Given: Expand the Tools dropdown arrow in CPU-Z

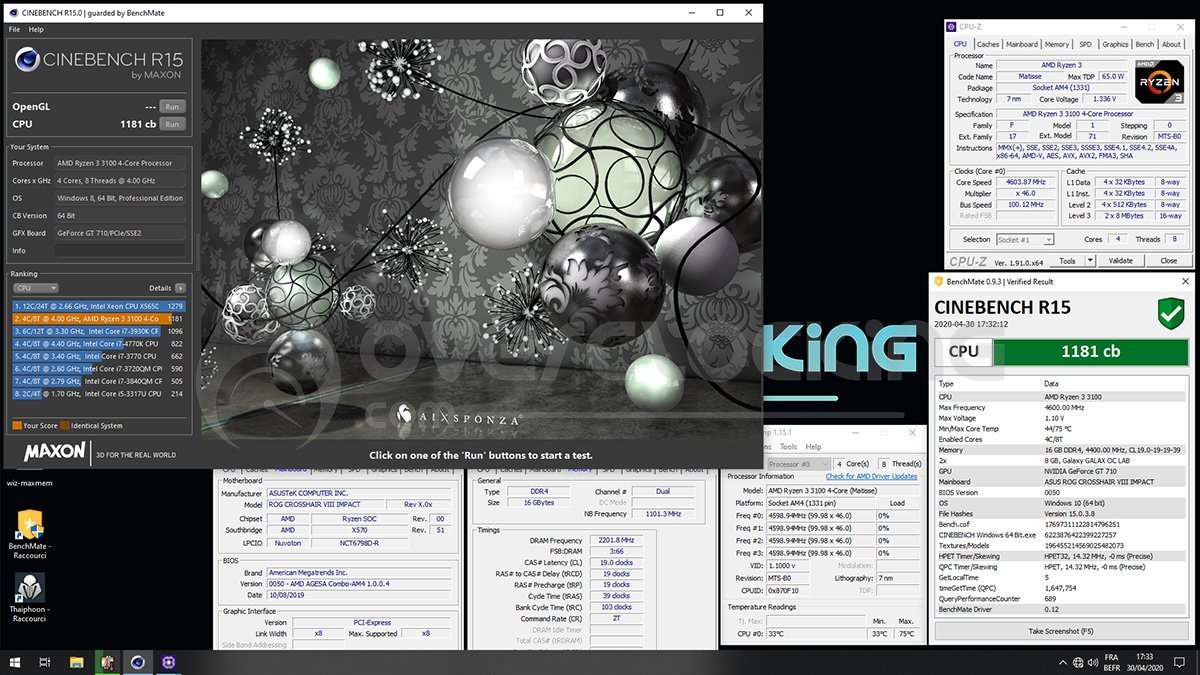Looking at the screenshot, I should click(1090, 260).
